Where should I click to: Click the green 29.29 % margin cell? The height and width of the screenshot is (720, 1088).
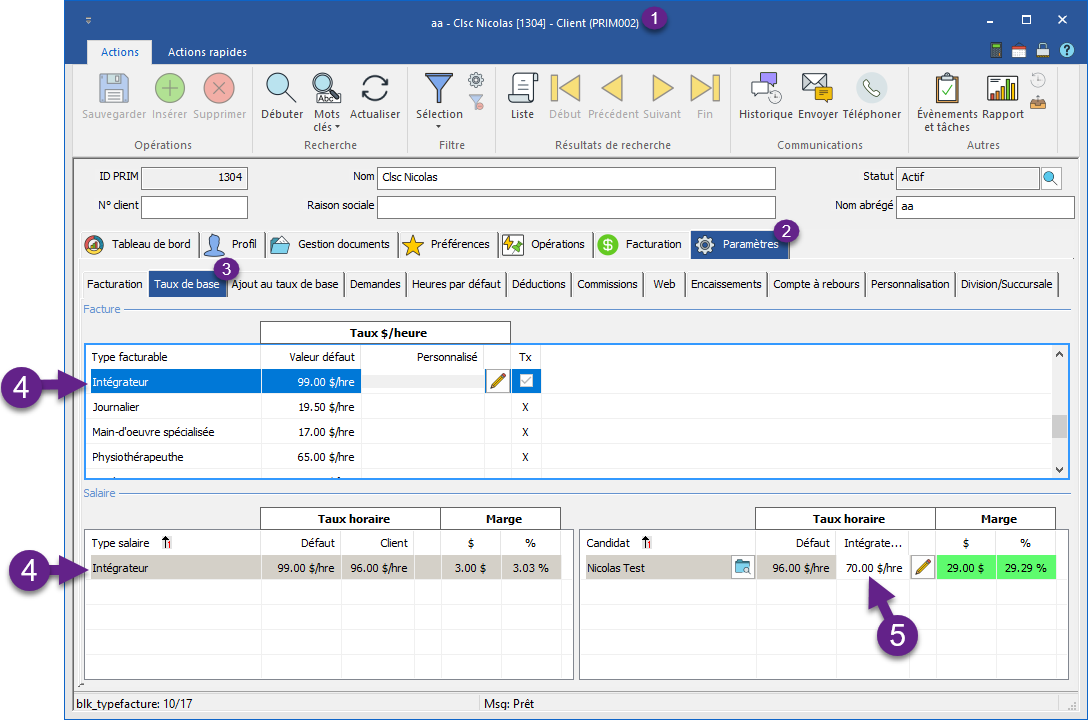[x=1025, y=568]
